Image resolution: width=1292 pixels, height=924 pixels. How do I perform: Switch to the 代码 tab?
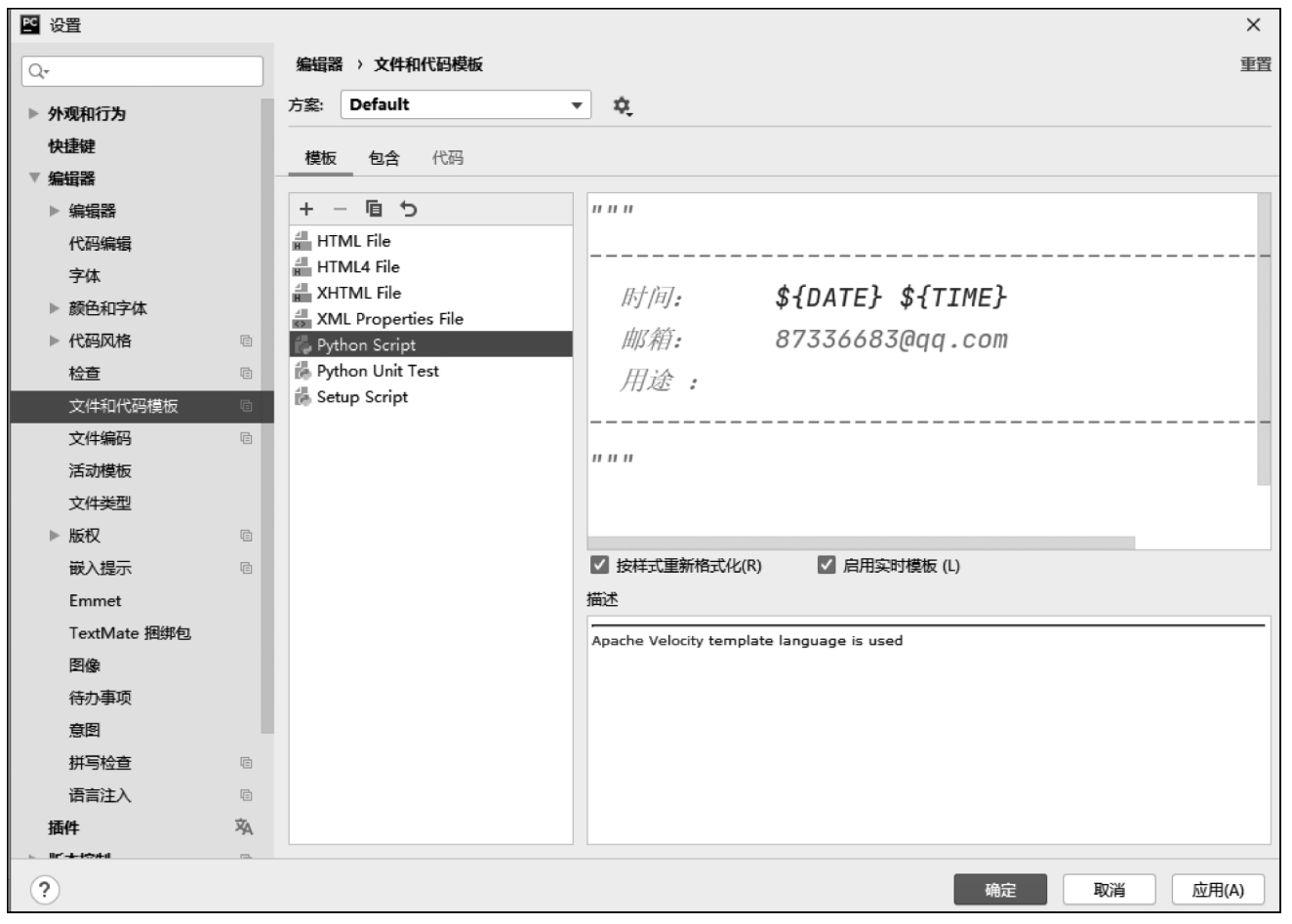448,158
